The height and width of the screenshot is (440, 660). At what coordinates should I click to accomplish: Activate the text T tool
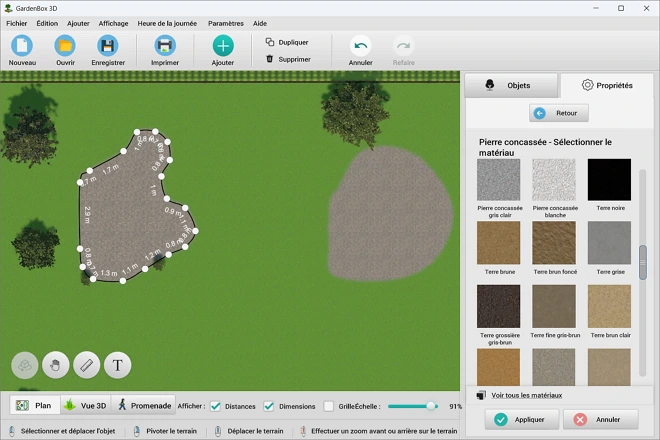pyautogui.click(x=118, y=365)
